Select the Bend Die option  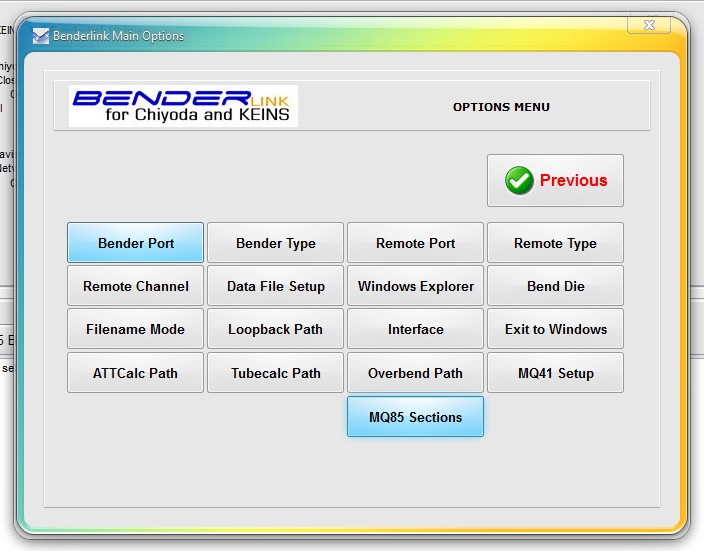point(555,286)
